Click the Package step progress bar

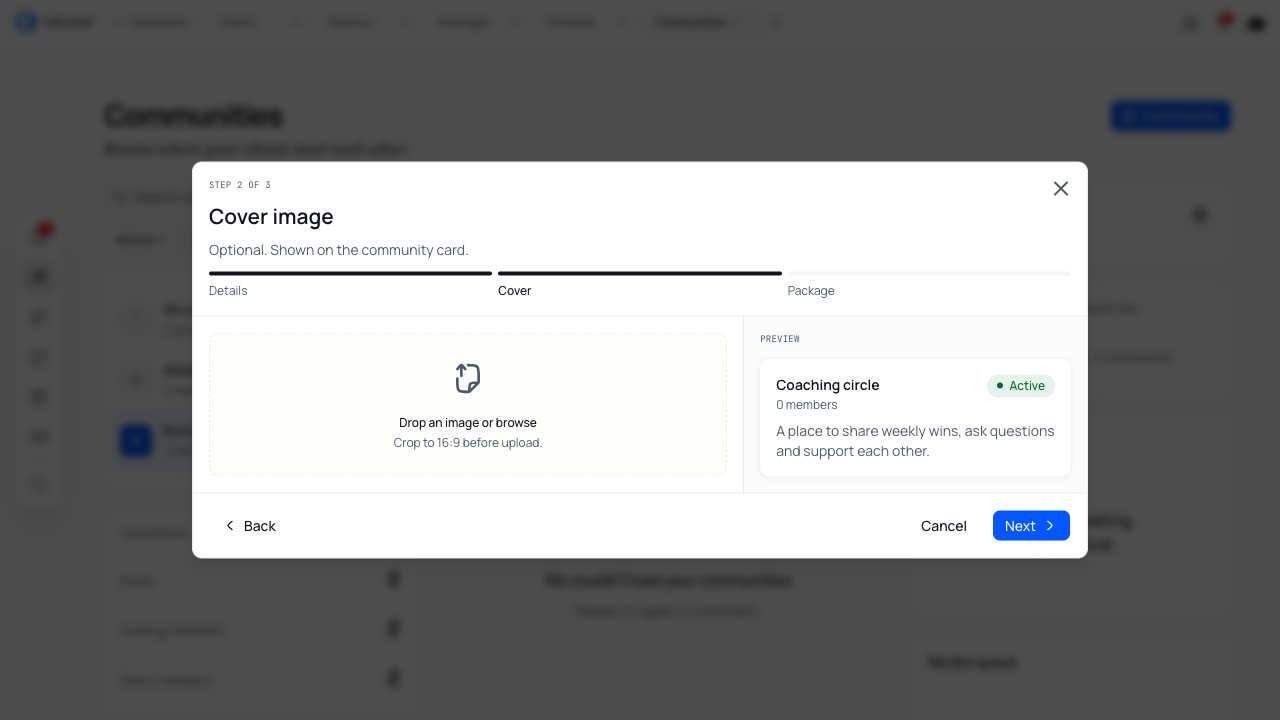929,273
